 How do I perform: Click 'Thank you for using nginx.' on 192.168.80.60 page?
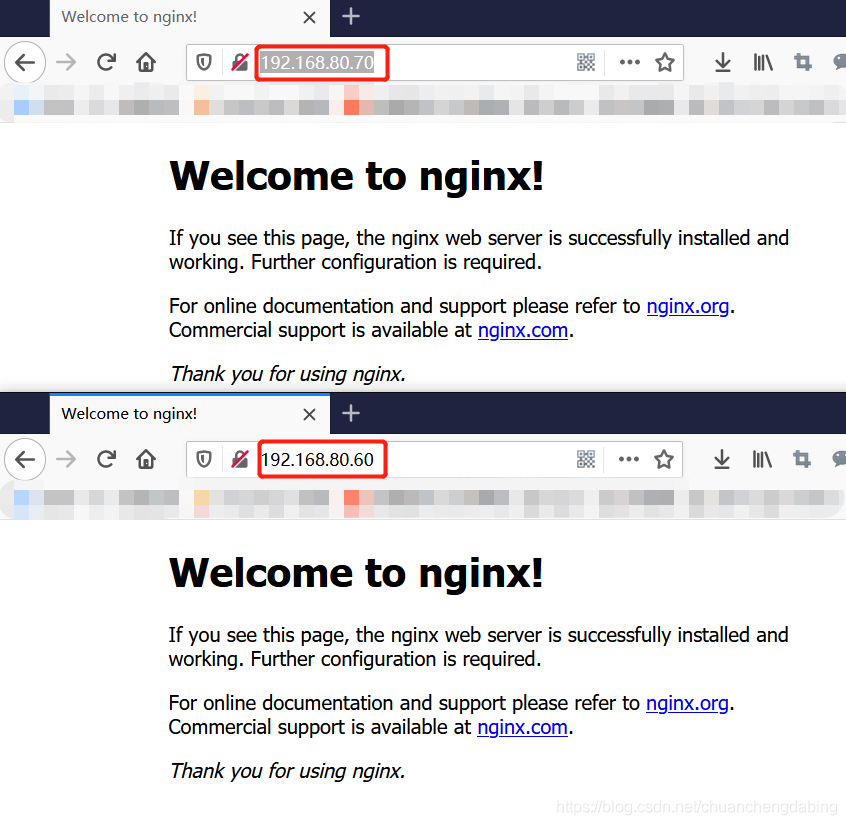coord(288,771)
